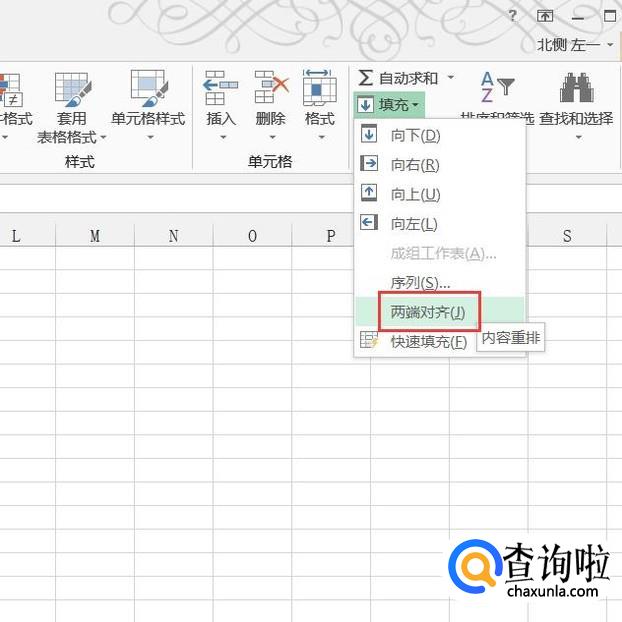This screenshot has height=622, width=622.
Task: Click the Find & Select binoculars icon
Action: (x=576, y=88)
